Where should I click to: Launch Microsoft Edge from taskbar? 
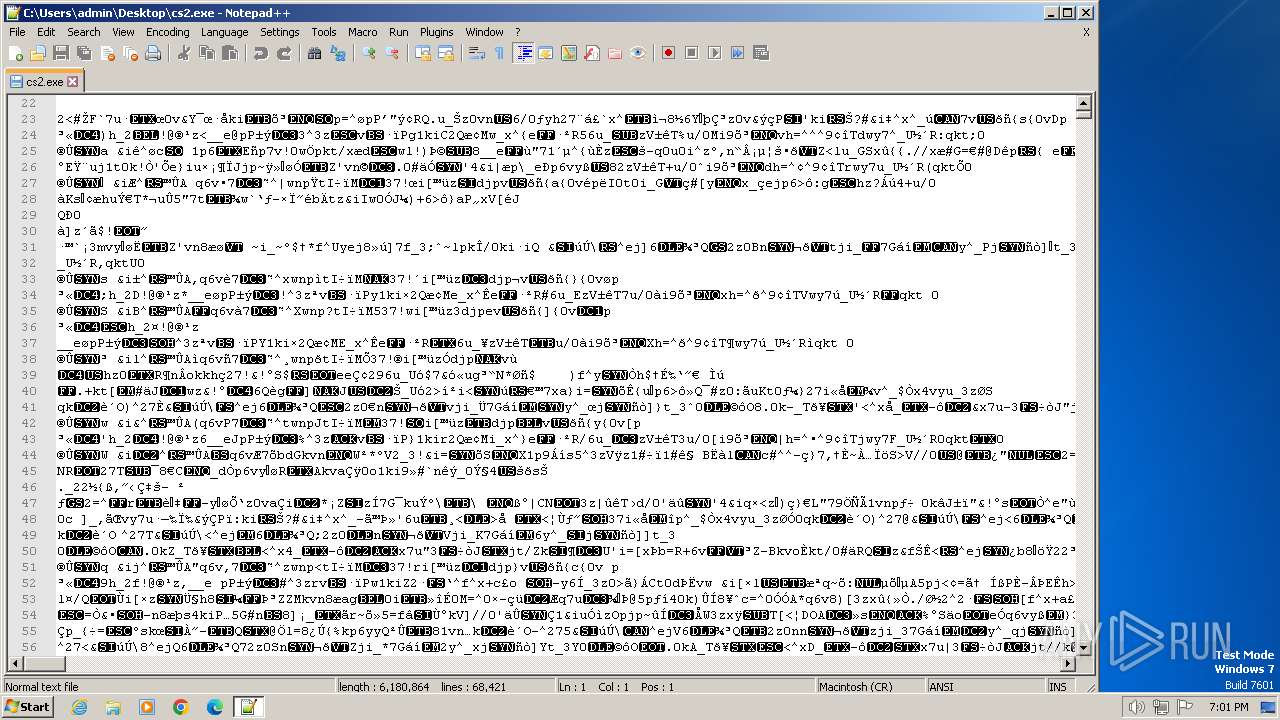214,707
